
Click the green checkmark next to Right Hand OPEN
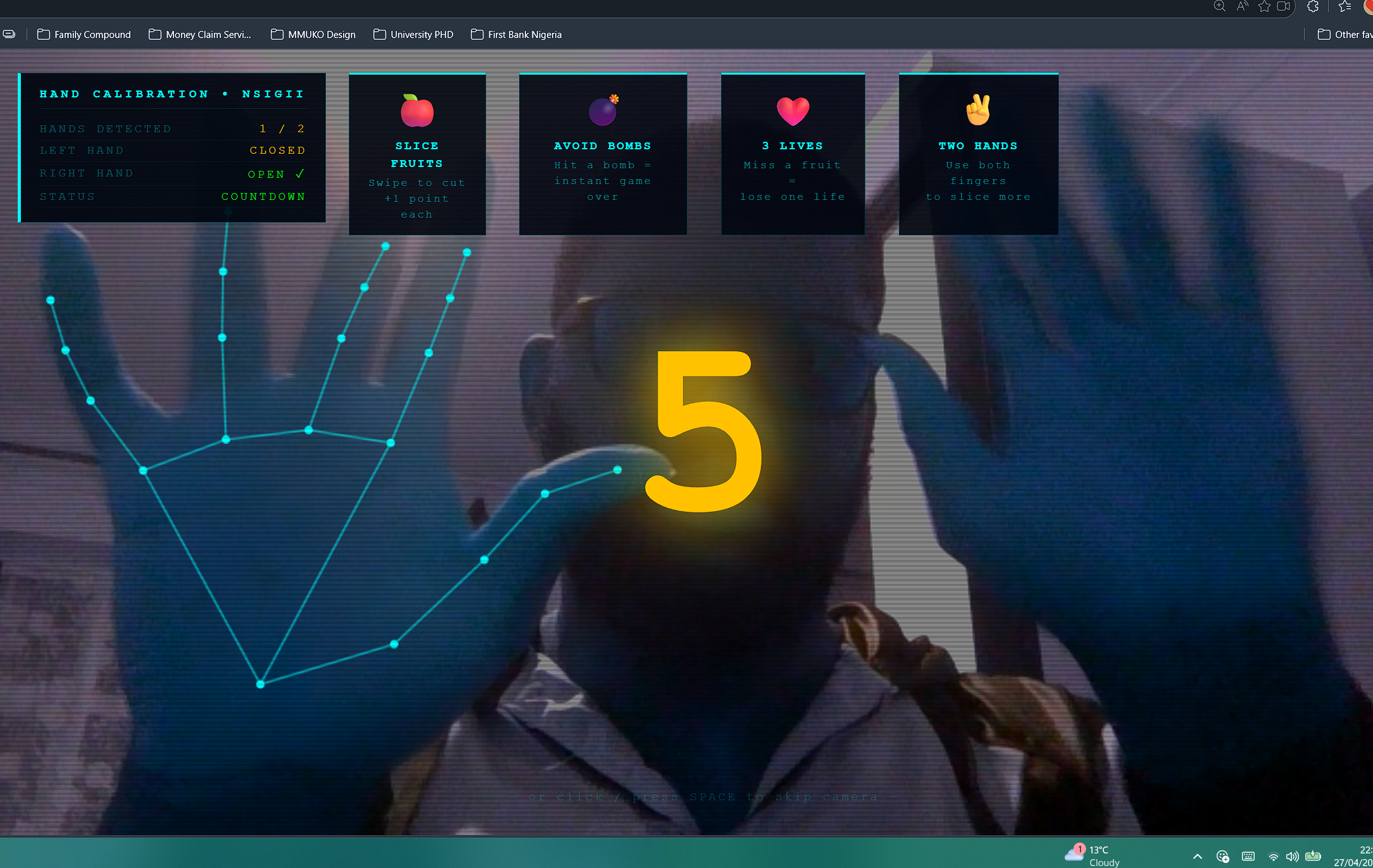pyautogui.click(x=300, y=173)
